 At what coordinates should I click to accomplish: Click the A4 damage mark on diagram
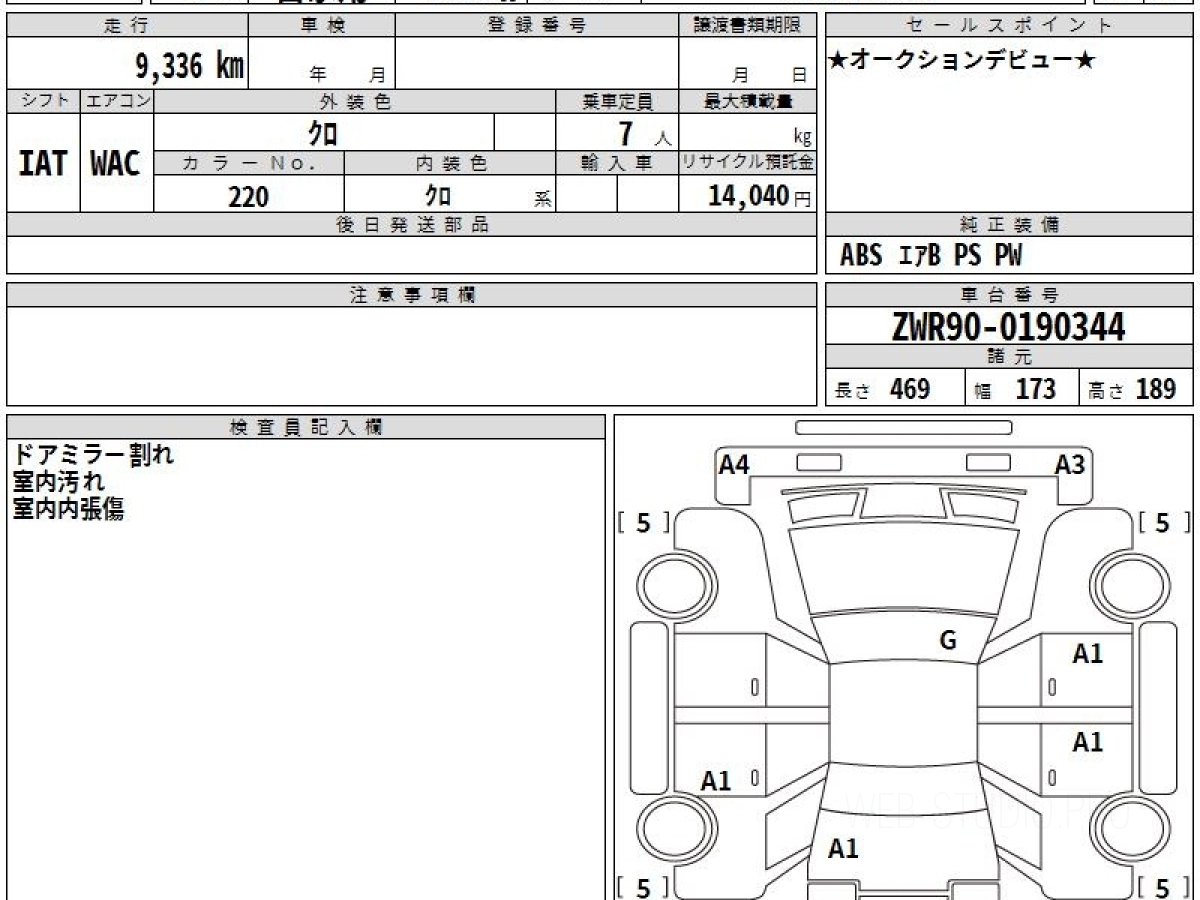click(x=734, y=464)
